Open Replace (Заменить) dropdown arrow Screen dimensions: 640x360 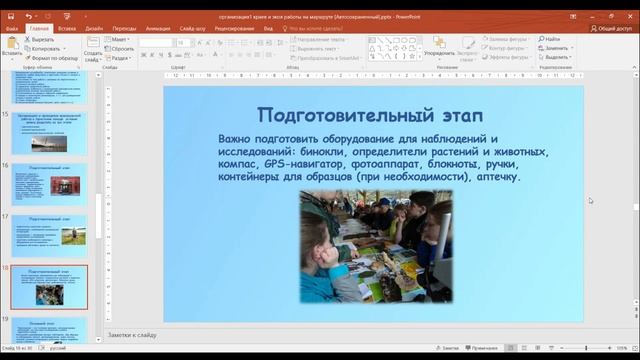pyautogui.click(x=572, y=48)
